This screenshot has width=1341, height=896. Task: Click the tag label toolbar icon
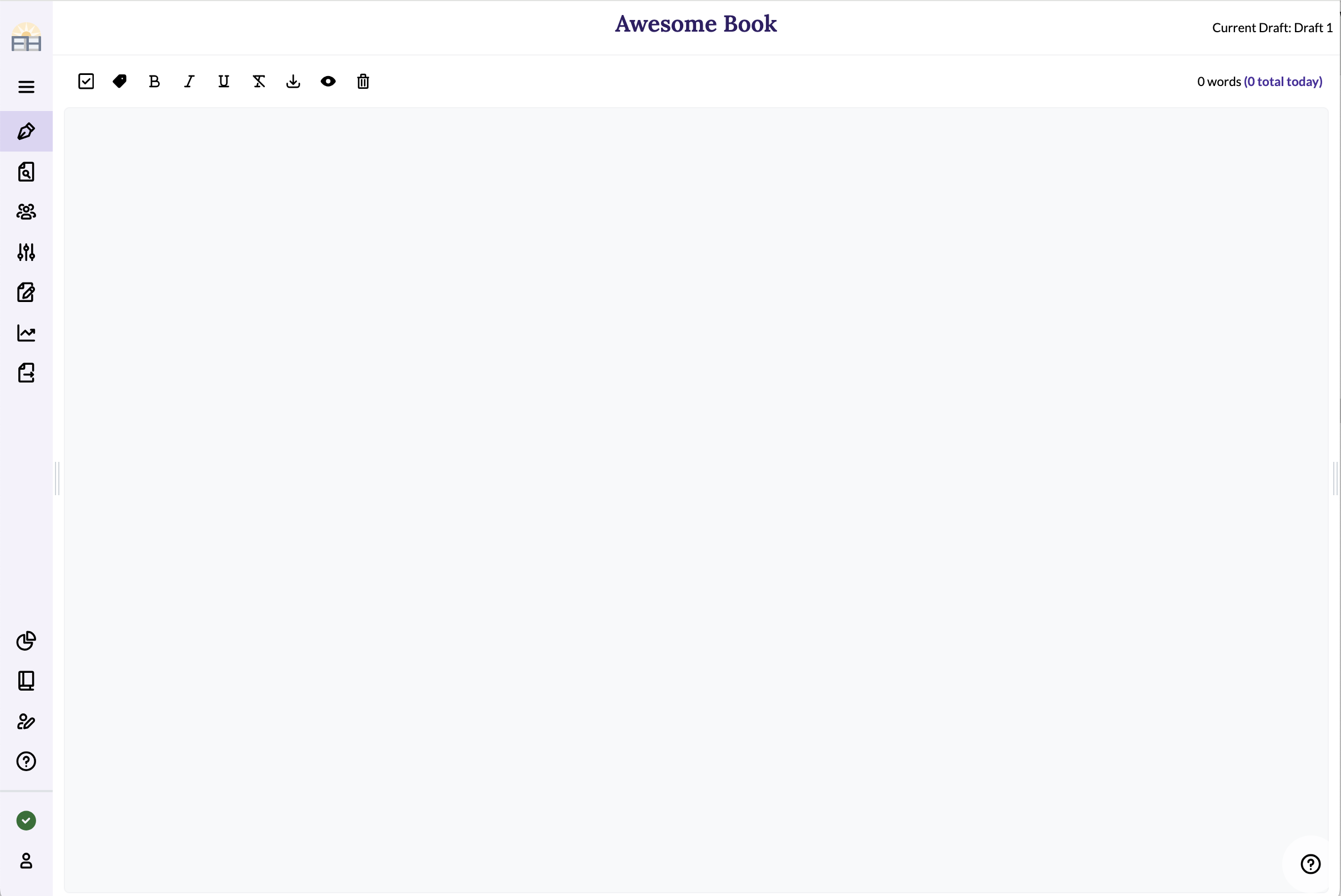pyautogui.click(x=120, y=81)
